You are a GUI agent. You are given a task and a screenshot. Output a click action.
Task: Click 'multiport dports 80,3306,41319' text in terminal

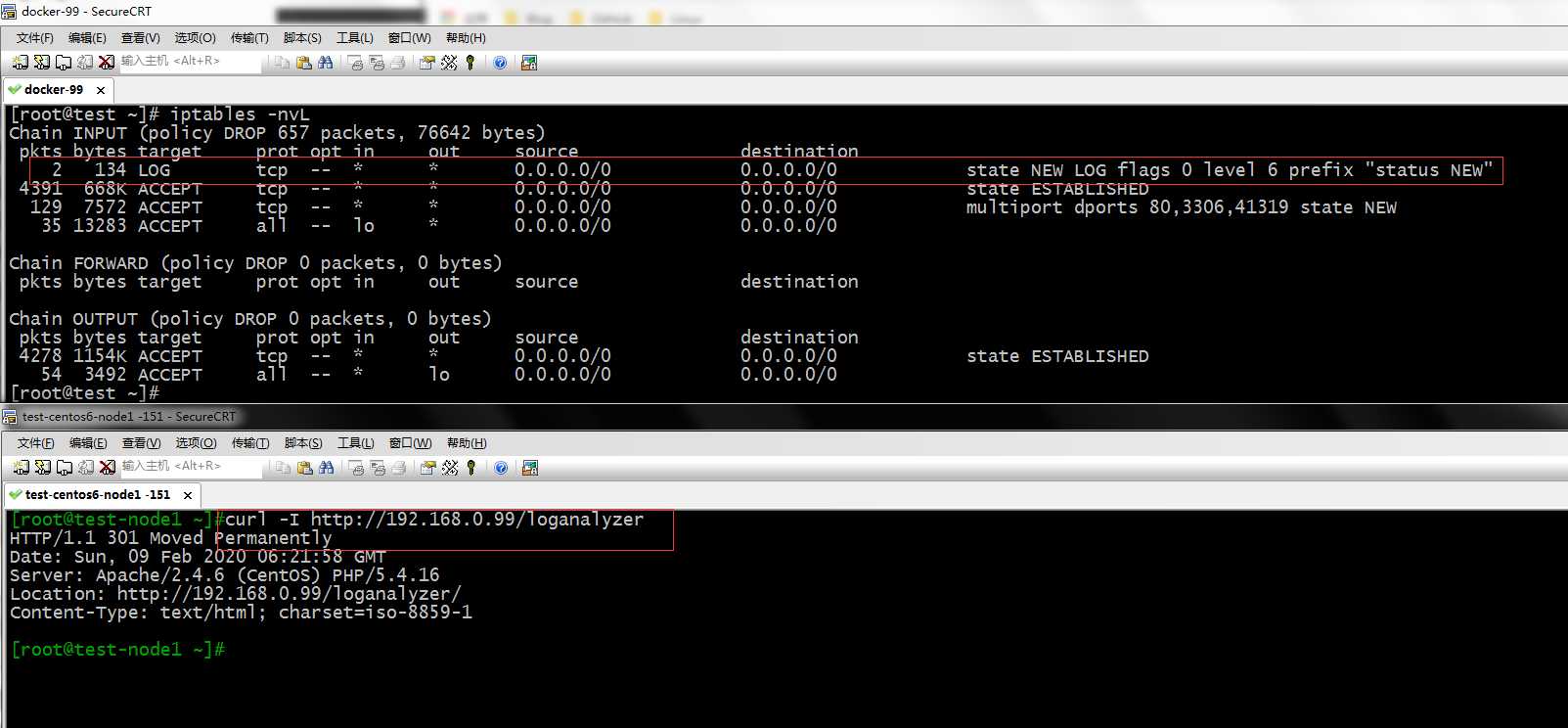[x=1127, y=207]
